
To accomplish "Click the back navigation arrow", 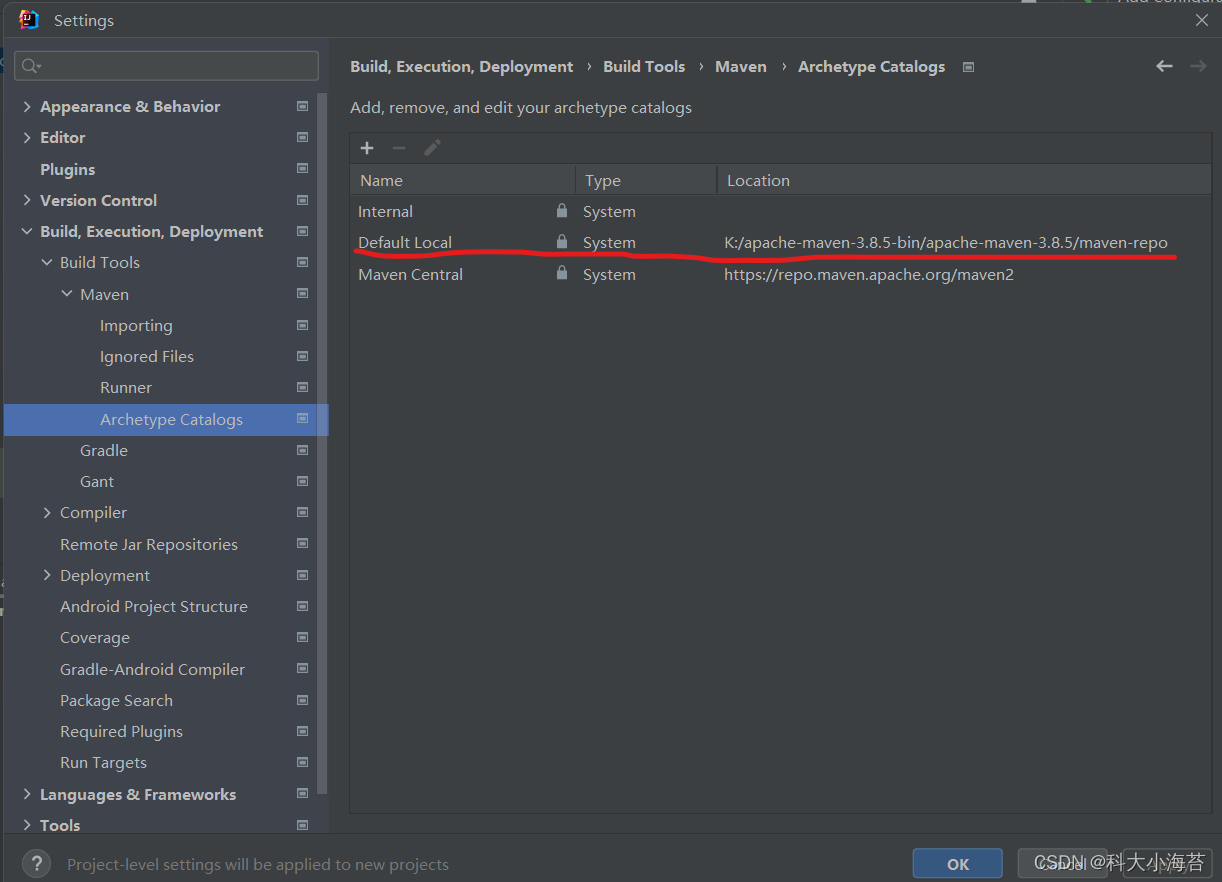I will (1164, 66).
